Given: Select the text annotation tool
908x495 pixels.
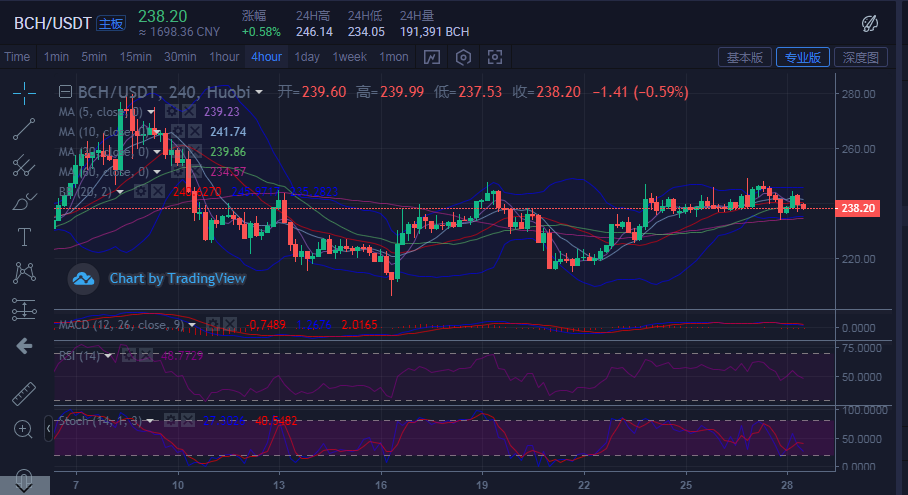Looking at the screenshot, I should pyautogui.click(x=24, y=237).
